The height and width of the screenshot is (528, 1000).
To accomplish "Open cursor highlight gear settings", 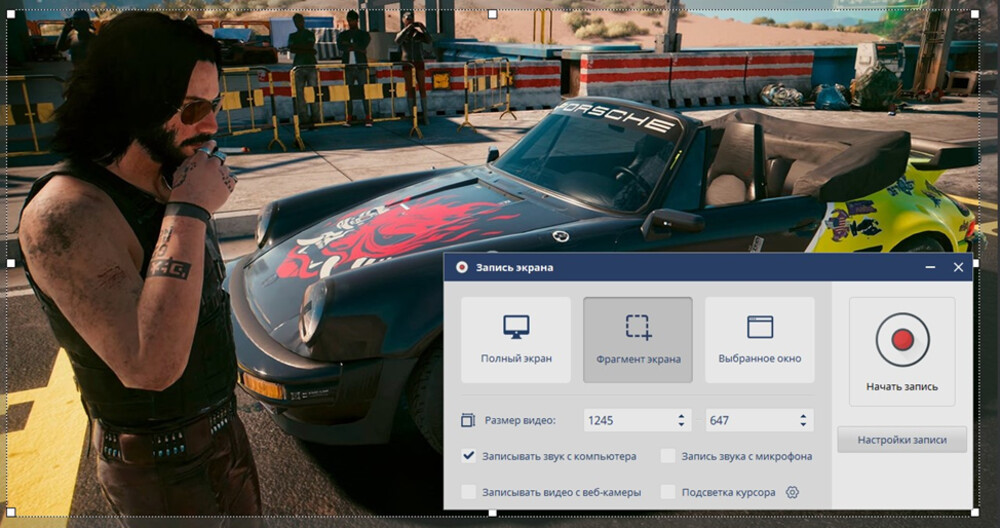I will [792, 492].
